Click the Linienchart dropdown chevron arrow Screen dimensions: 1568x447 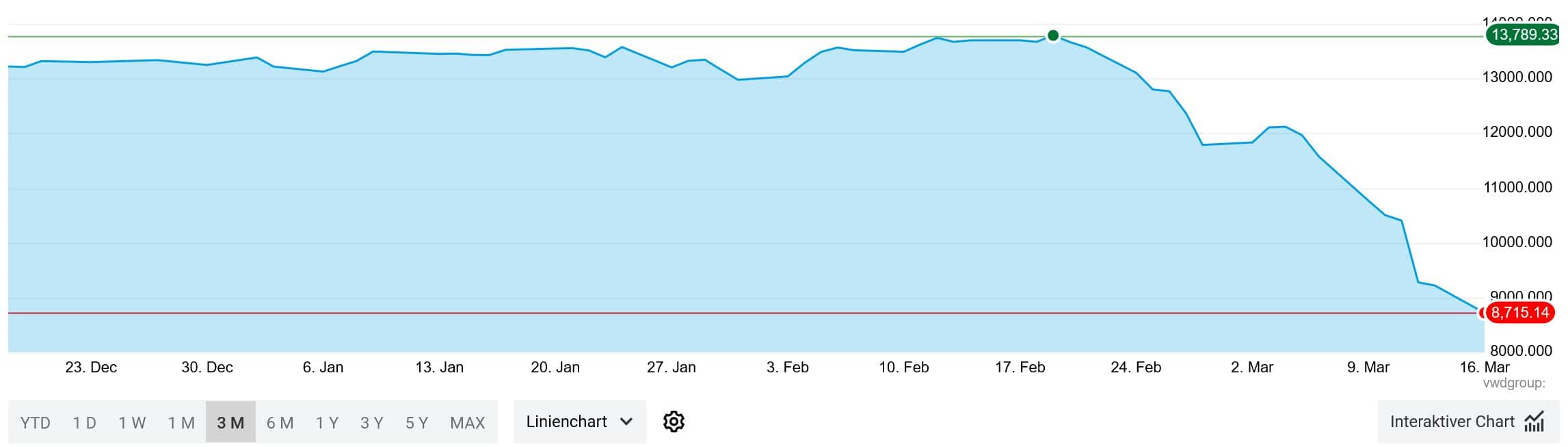click(x=626, y=422)
